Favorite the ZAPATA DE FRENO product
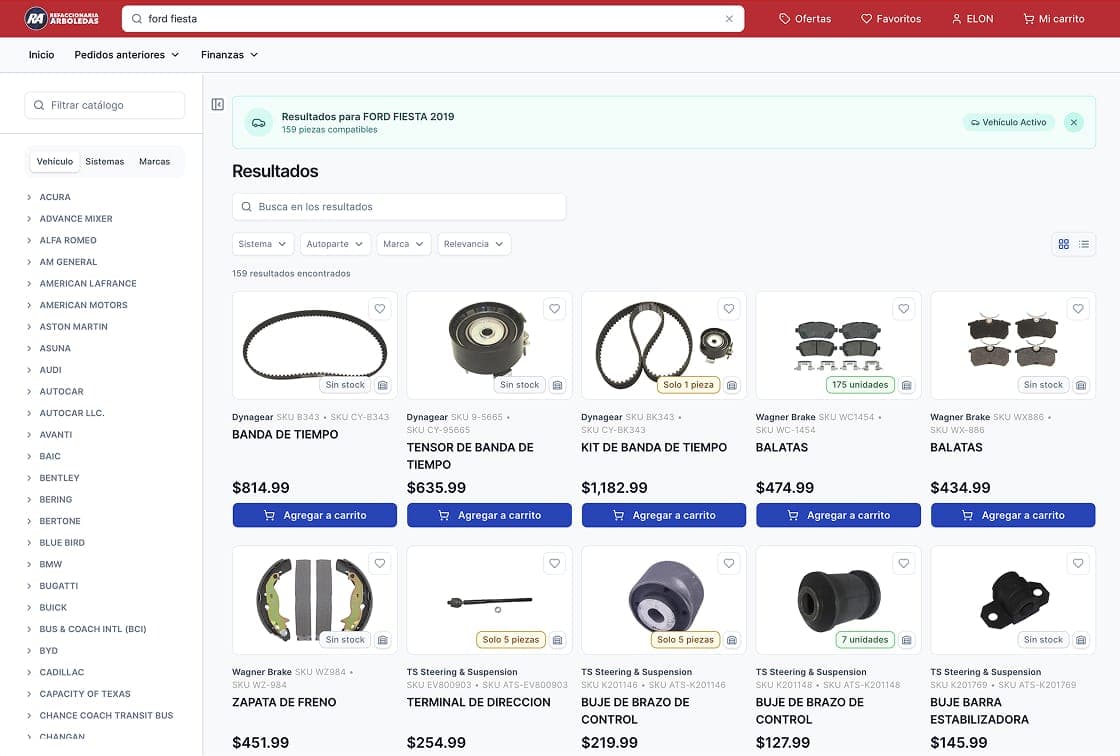 [x=380, y=563]
